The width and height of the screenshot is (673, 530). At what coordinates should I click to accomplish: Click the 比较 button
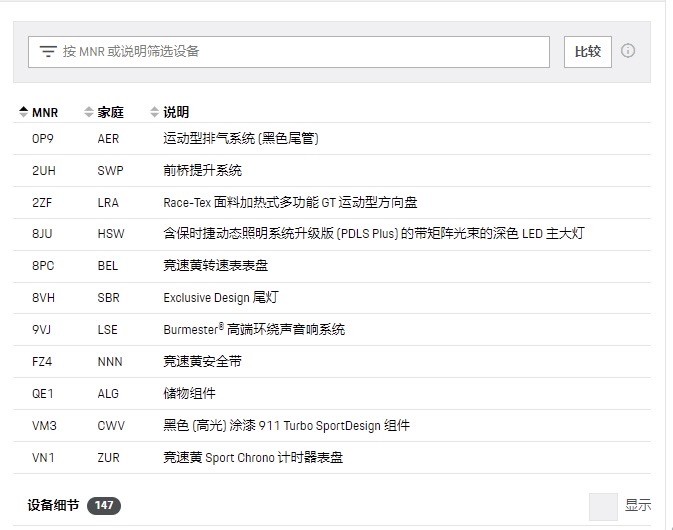point(588,52)
